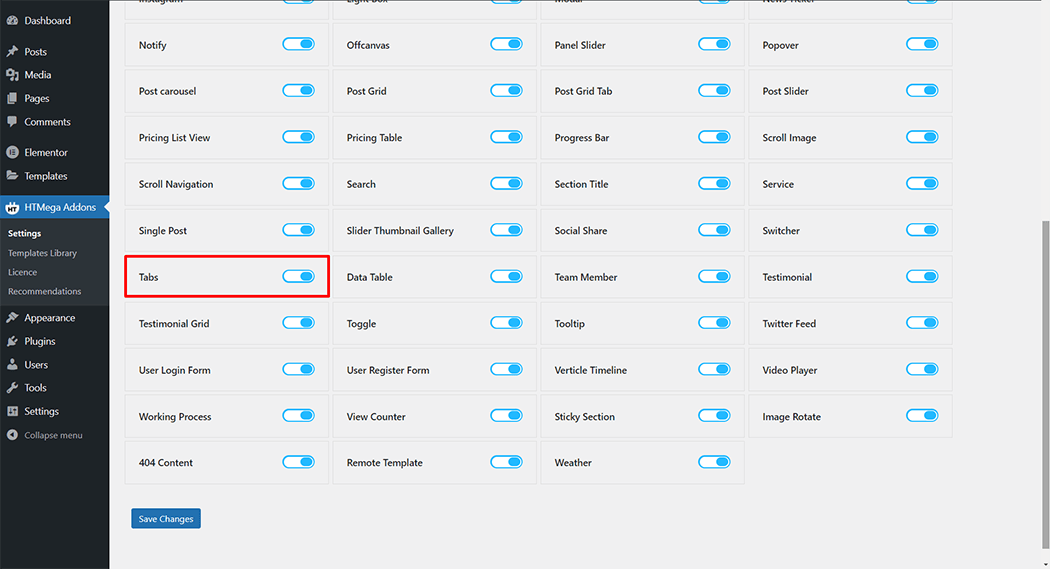The width and height of the screenshot is (1050, 569).
Task: Click the Post Grid Tab label
Action: 583,91
